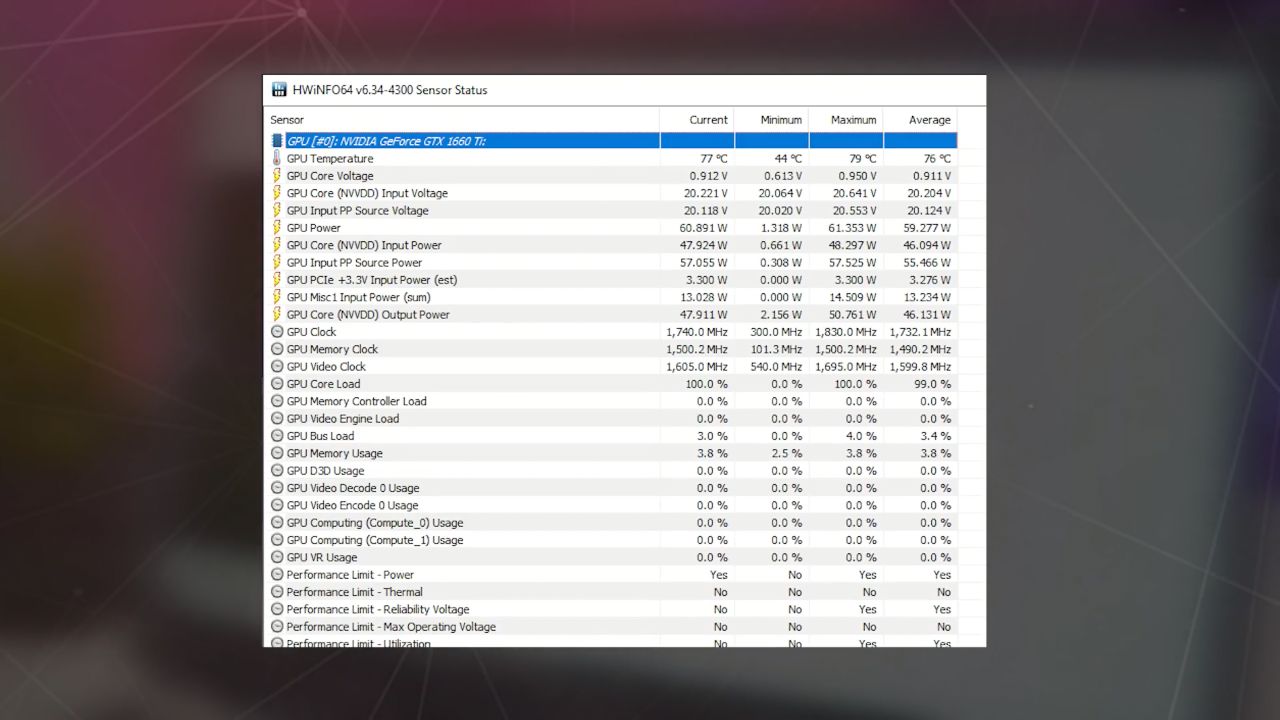Select the GPU [#0]: NVIDIA GeForce GTX 1660 Ti row
The height and width of the screenshot is (720, 1280).
[386, 141]
